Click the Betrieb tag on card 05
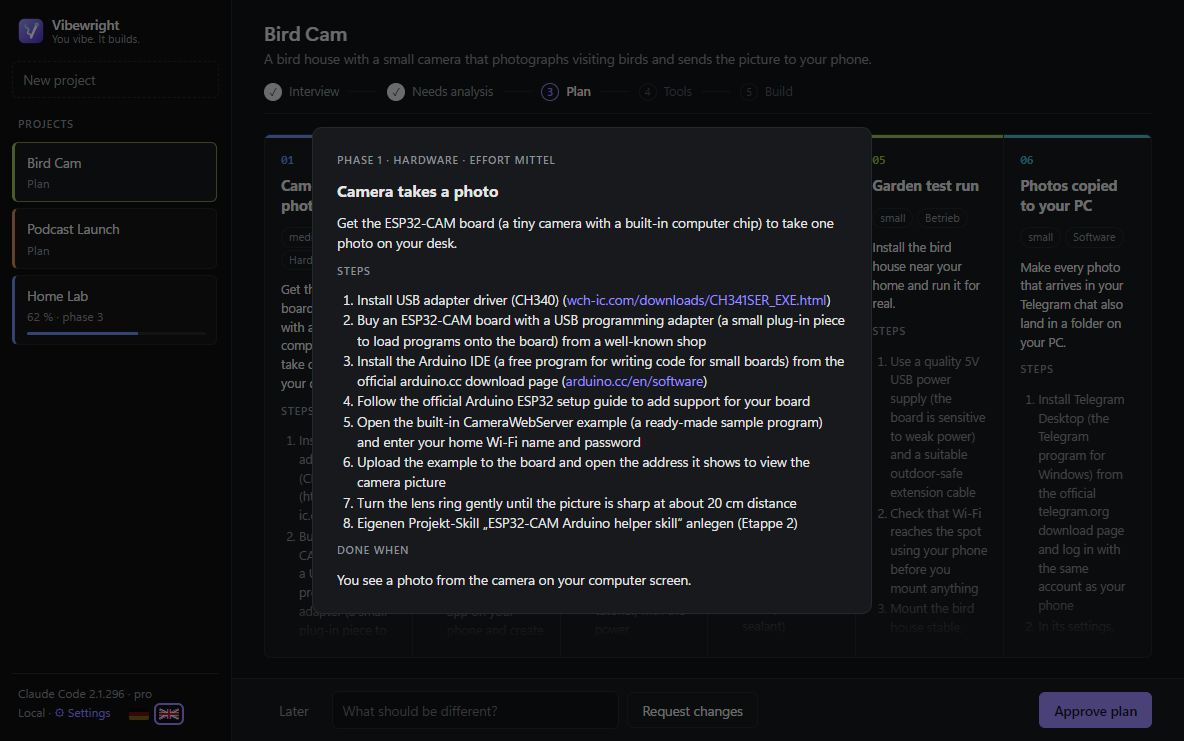This screenshot has height=741, width=1184. pos(942,218)
